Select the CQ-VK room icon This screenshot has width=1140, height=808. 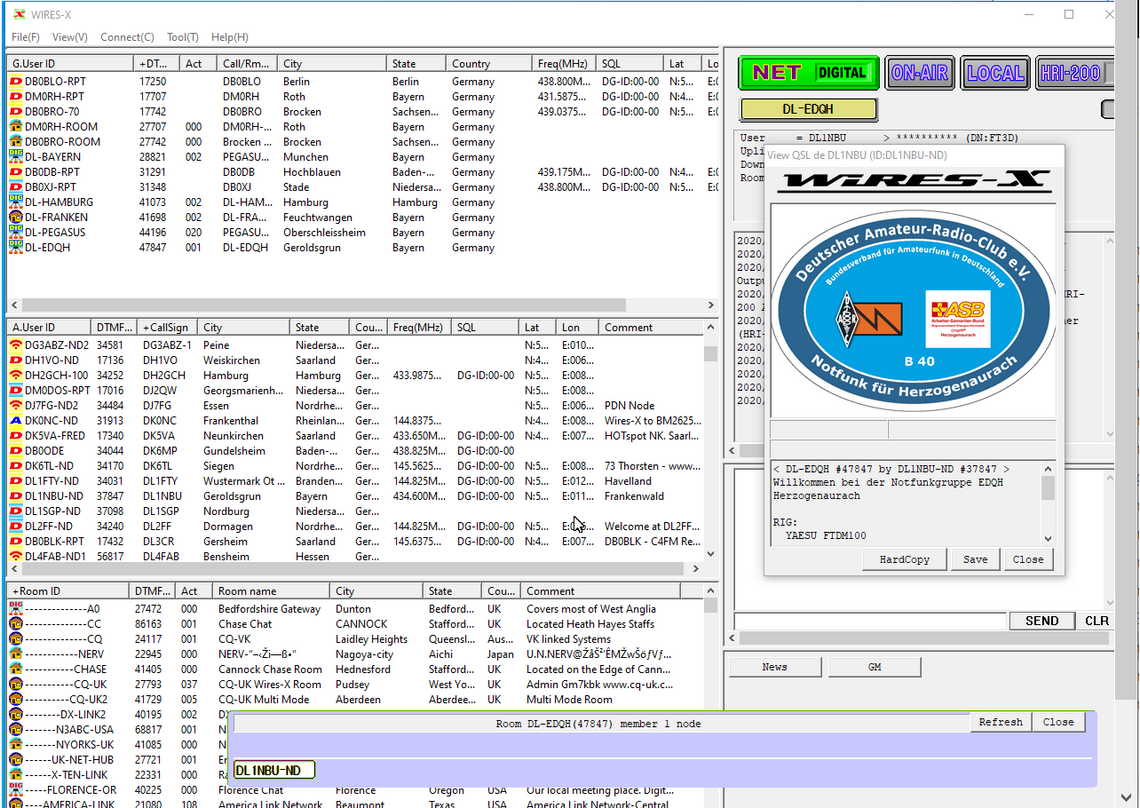point(16,639)
